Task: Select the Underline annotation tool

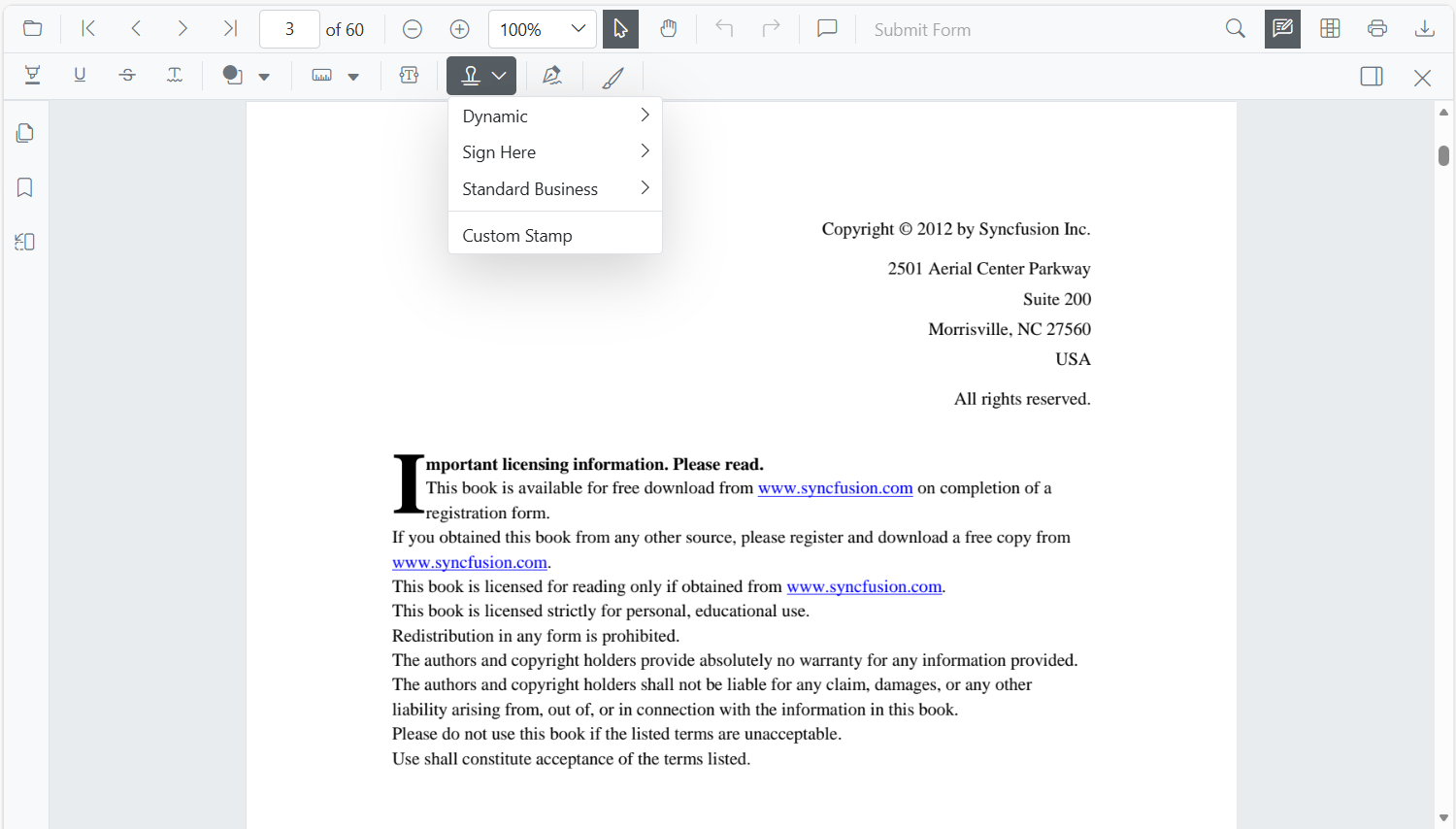Action: [80, 75]
